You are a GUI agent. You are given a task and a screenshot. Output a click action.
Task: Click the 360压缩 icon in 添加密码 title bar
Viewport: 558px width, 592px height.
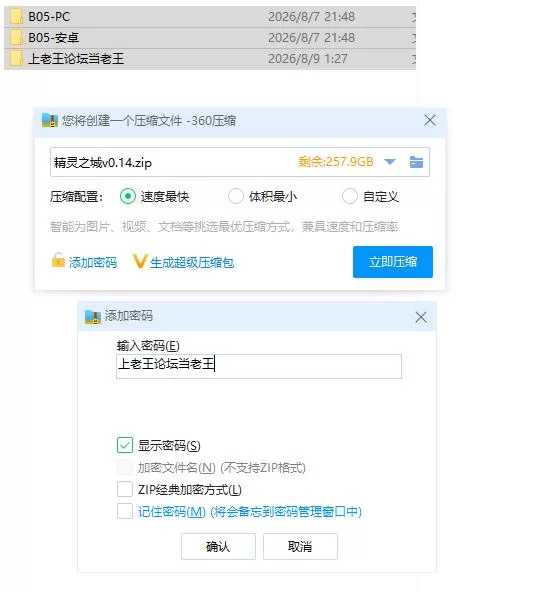[92, 317]
